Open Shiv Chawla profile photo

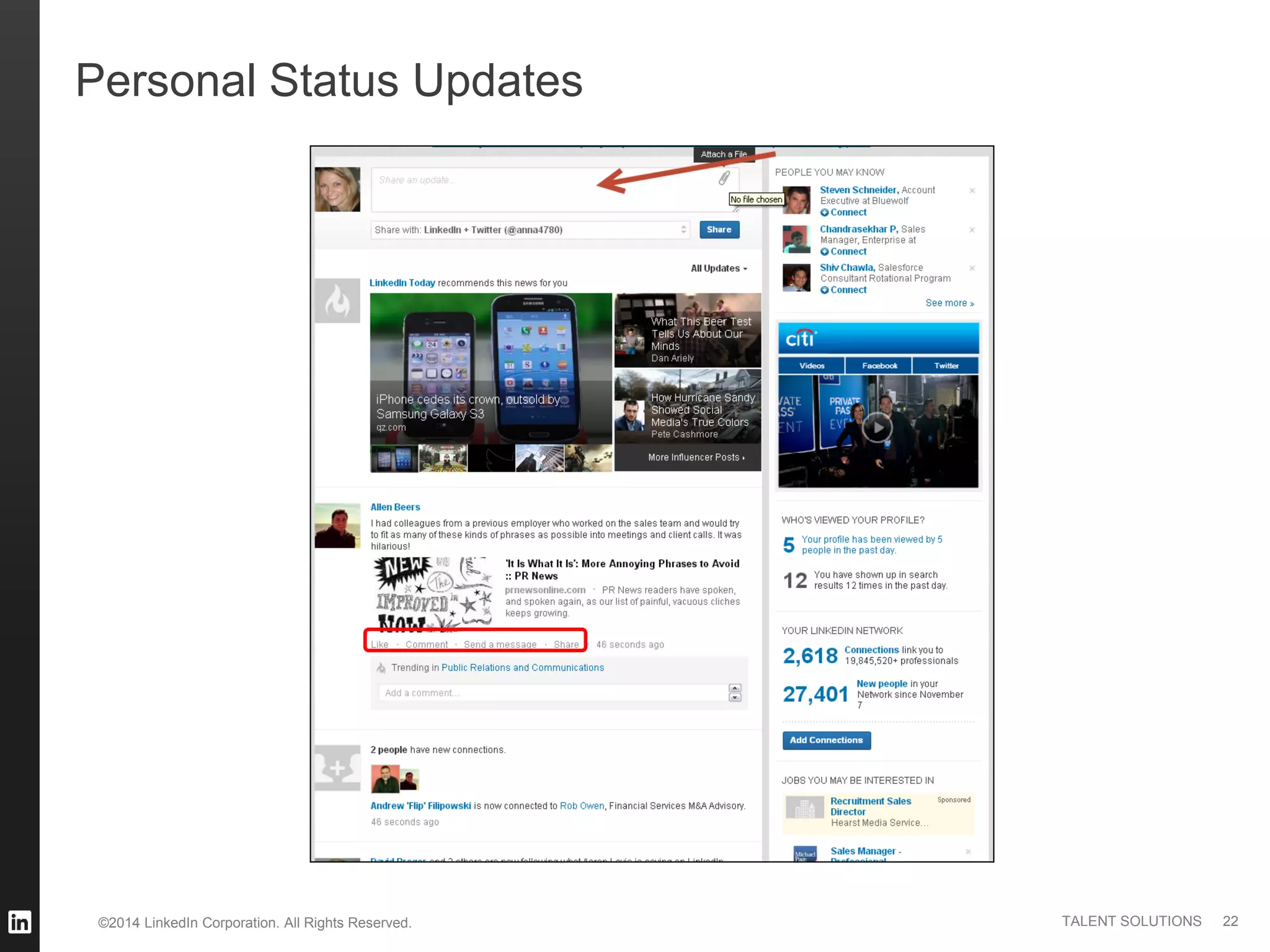pos(796,278)
